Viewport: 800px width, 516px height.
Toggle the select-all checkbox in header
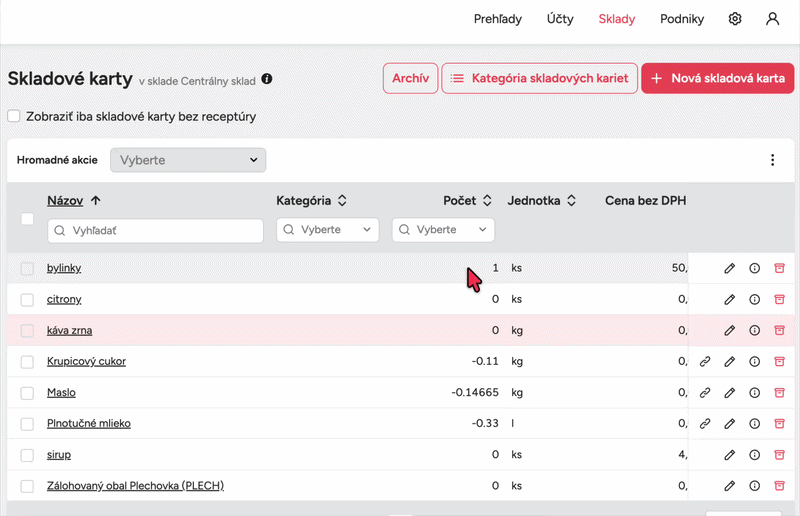click(x=27, y=219)
